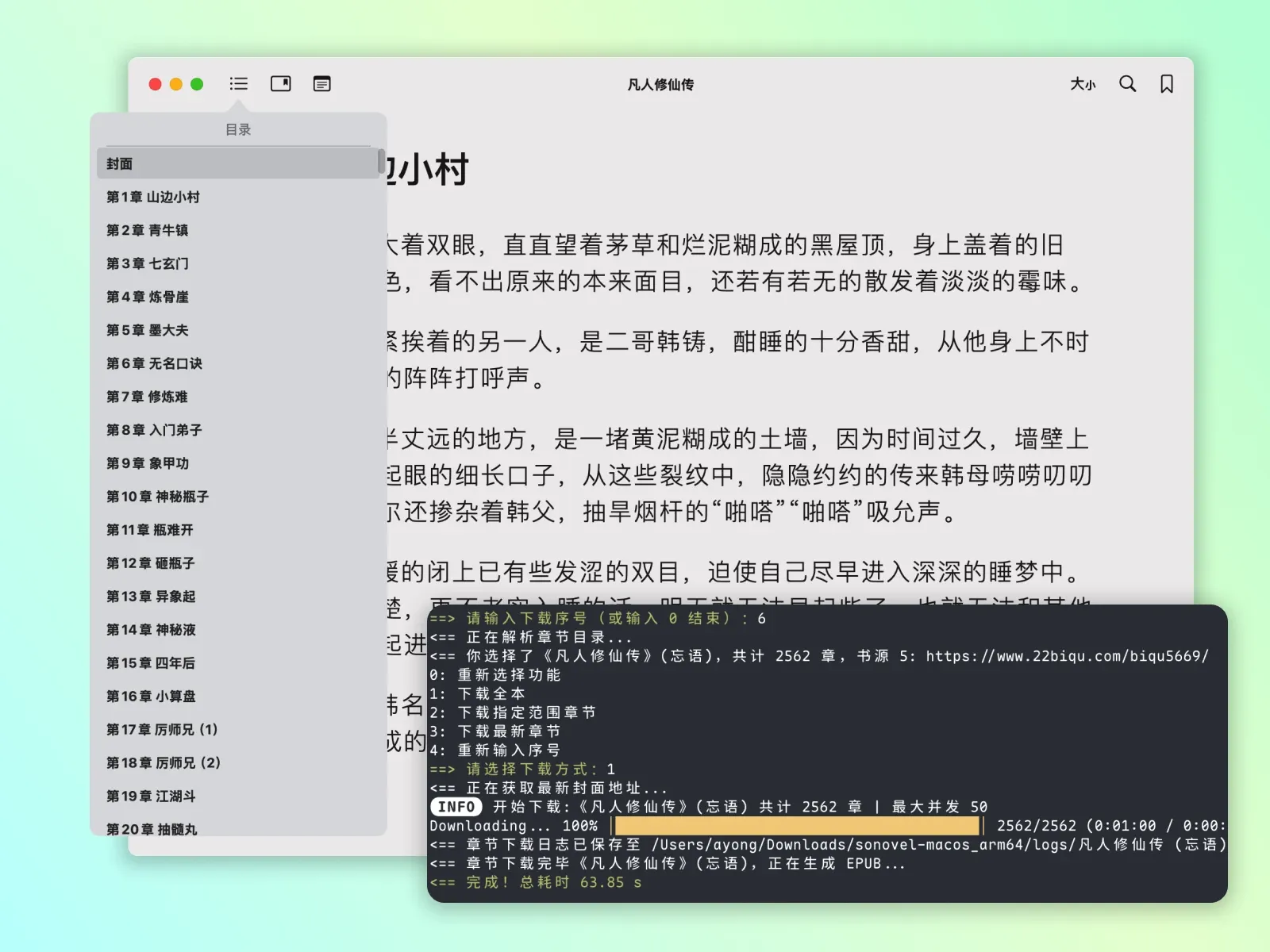Screen dimensions: 1270x952
Task: Maximize the reader window with green button
Action: [197, 84]
